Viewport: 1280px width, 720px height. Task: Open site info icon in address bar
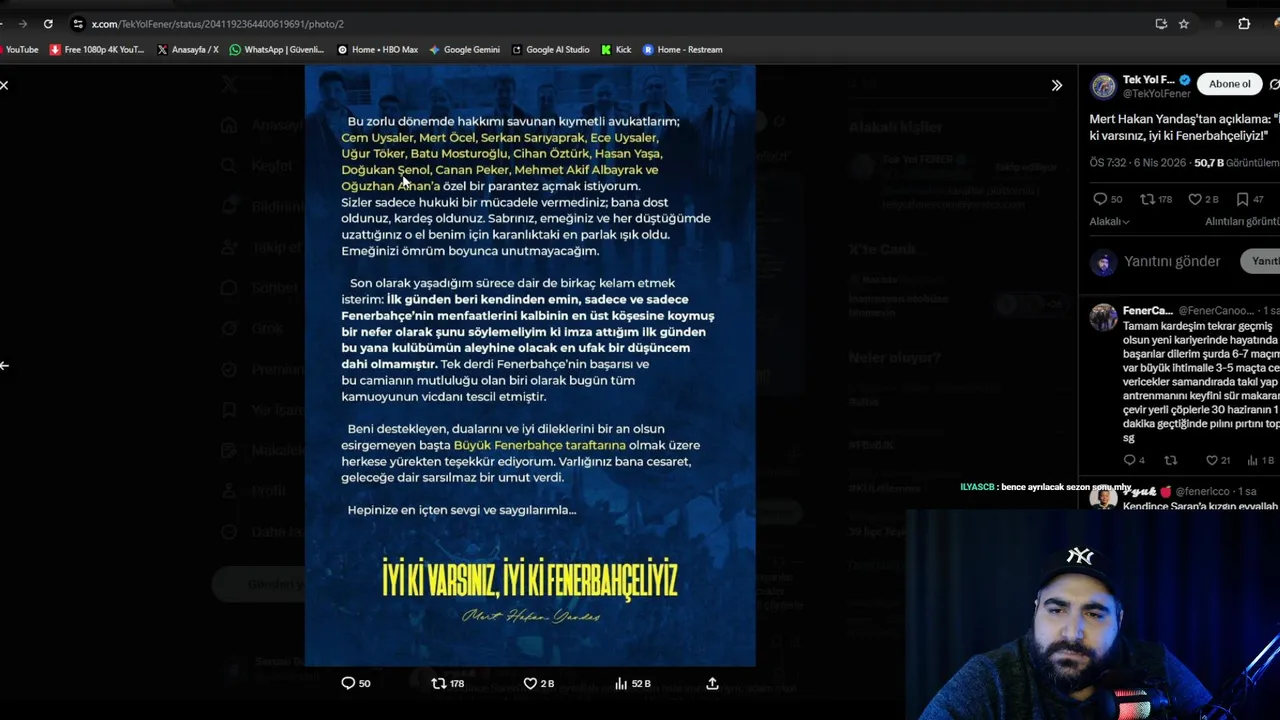click(78, 23)
